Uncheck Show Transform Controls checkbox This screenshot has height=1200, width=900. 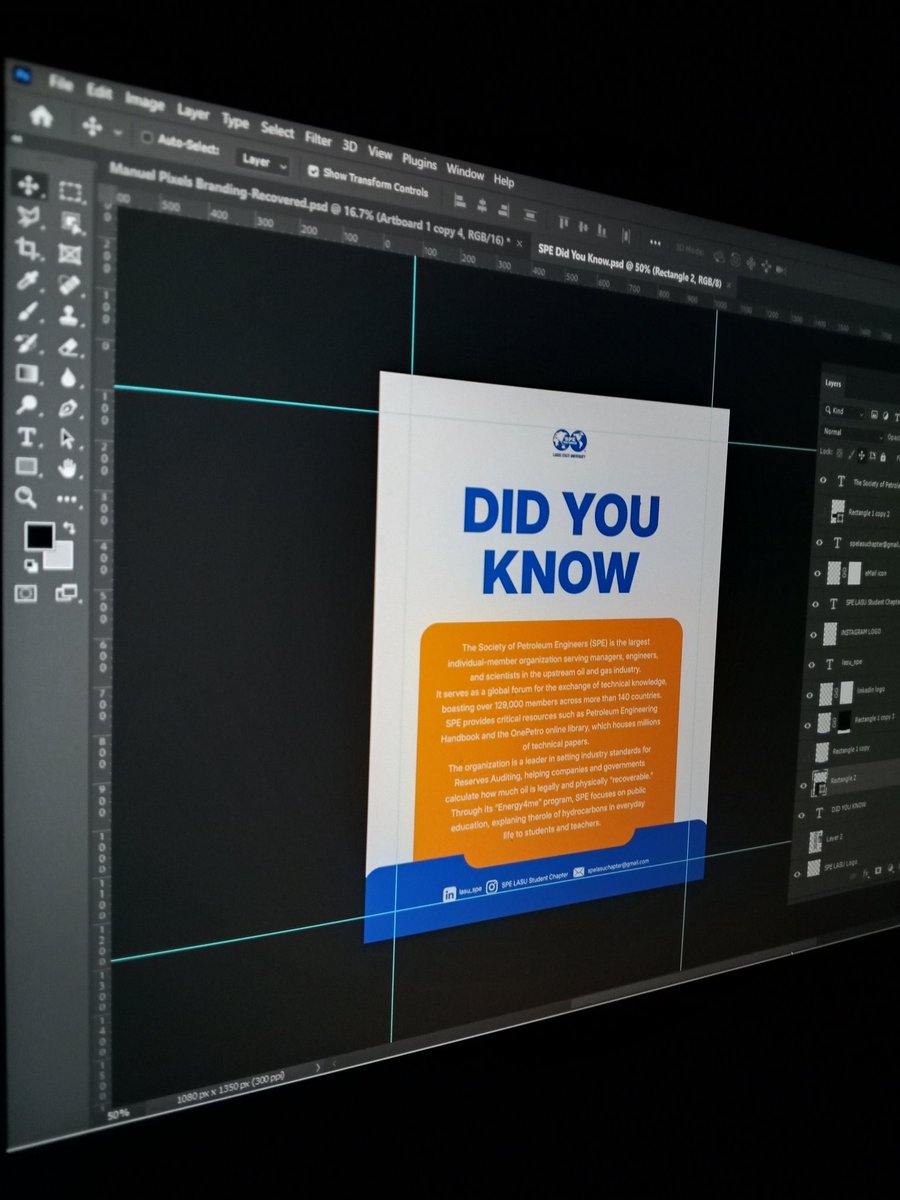point(313,171)
